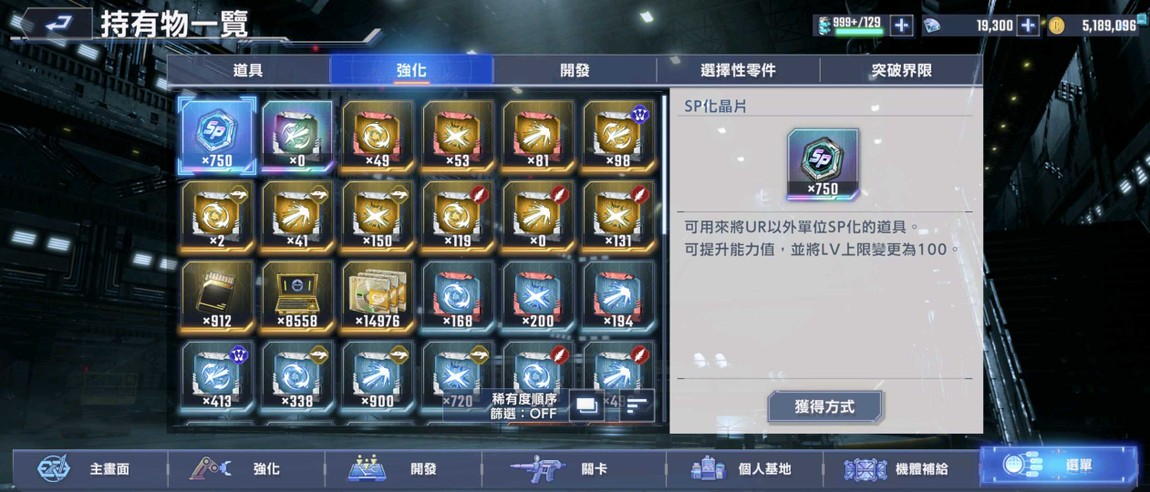Open the 選單 menu button

[x=1058, y=466]
